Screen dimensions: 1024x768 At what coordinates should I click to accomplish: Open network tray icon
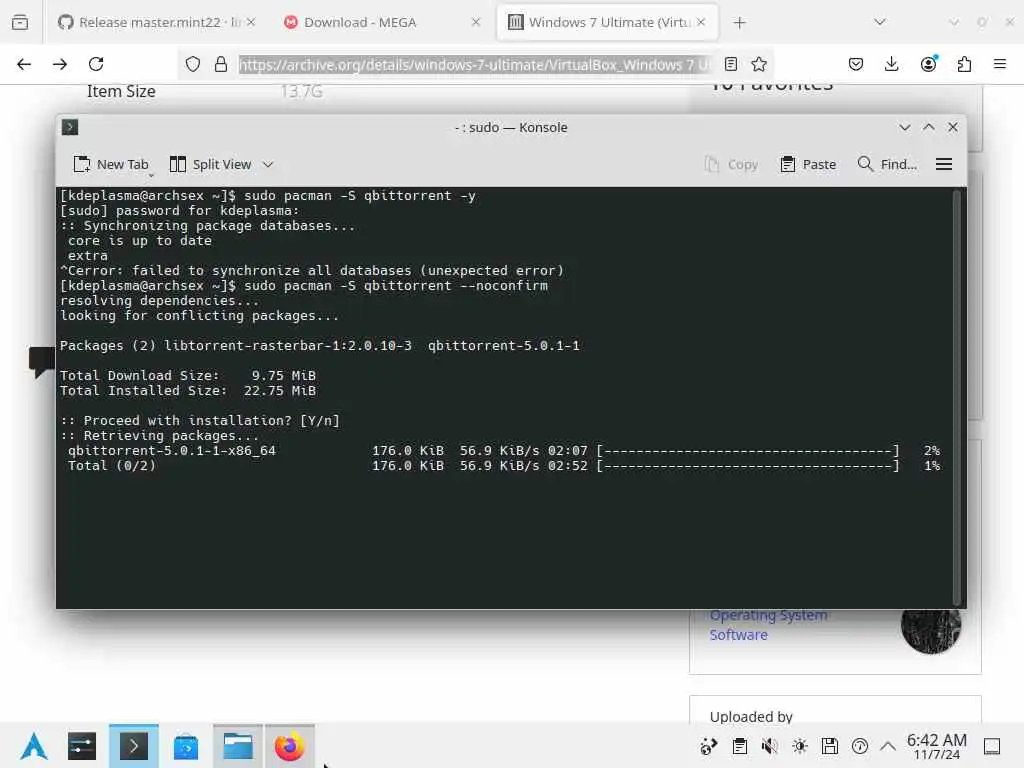pos(709,746)
